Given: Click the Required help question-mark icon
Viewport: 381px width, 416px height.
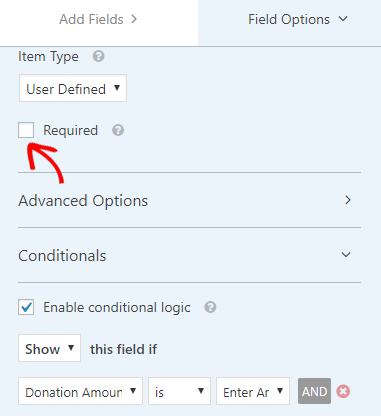Looking at the screenshot, I should coord(118,130).
